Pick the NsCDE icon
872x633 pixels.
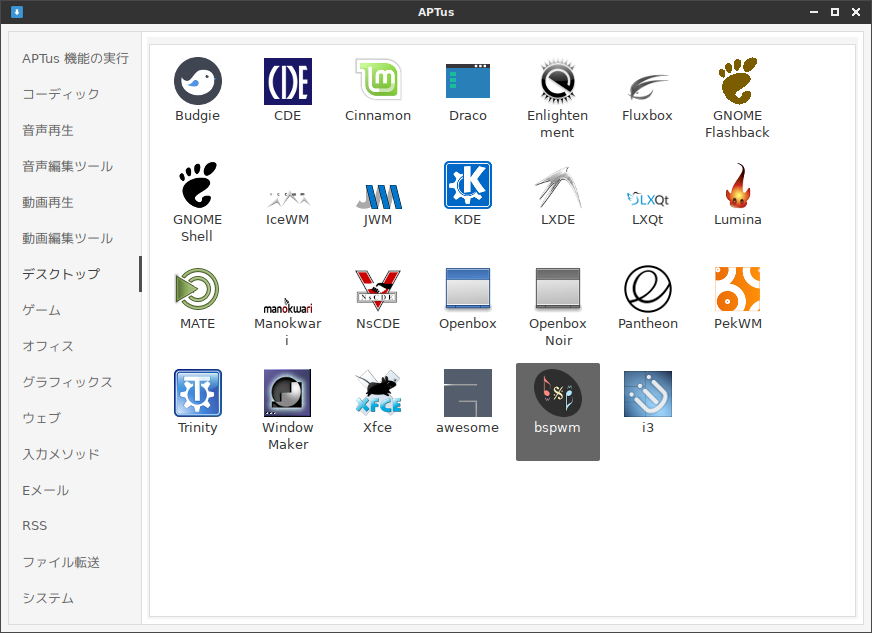(378, 290)
